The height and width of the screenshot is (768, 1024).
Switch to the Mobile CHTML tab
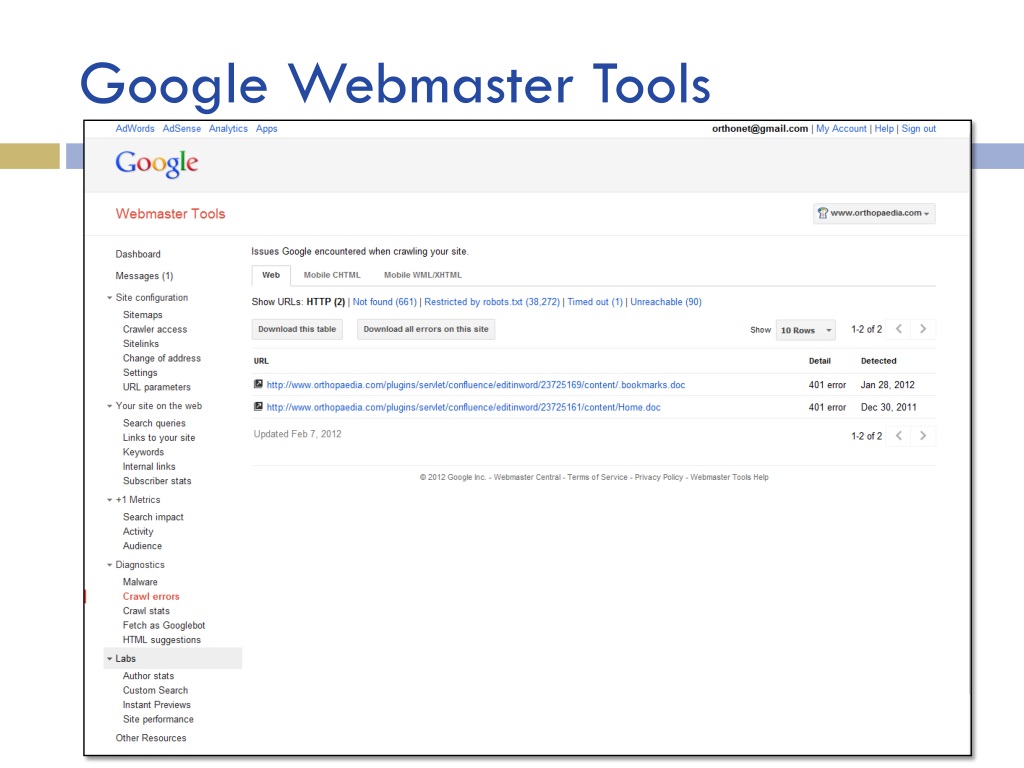pyautogui.click(x=332, y=275)
